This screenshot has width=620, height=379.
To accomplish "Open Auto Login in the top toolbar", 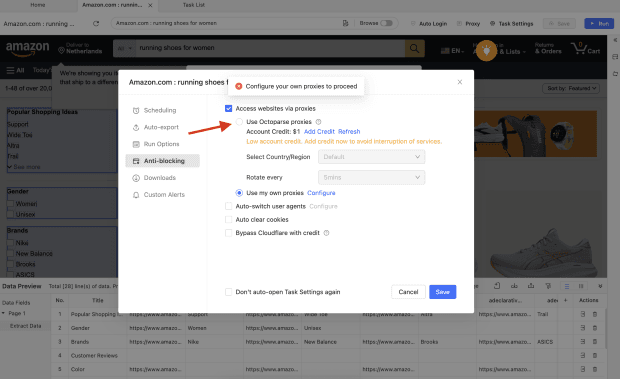I will (x=429, y=24).
